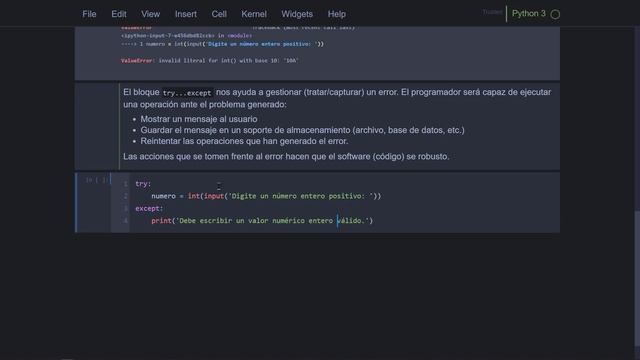Open the File menu
640x360 pixels.
point(89,14)
